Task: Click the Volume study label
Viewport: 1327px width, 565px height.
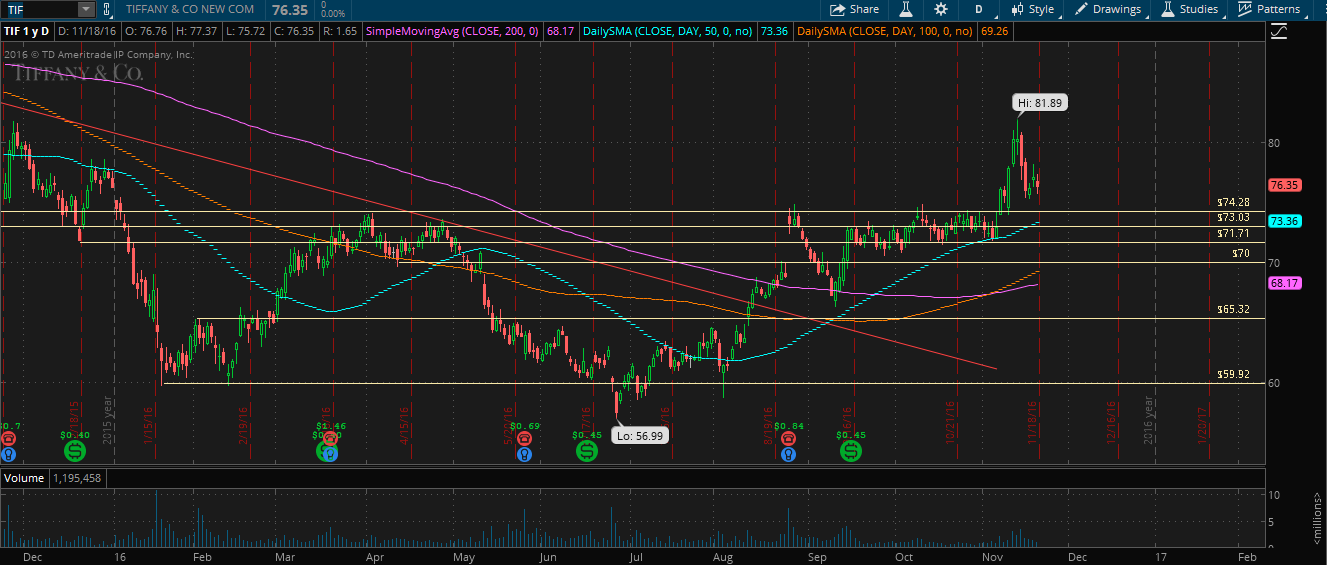Action: [x=24, y=478]
